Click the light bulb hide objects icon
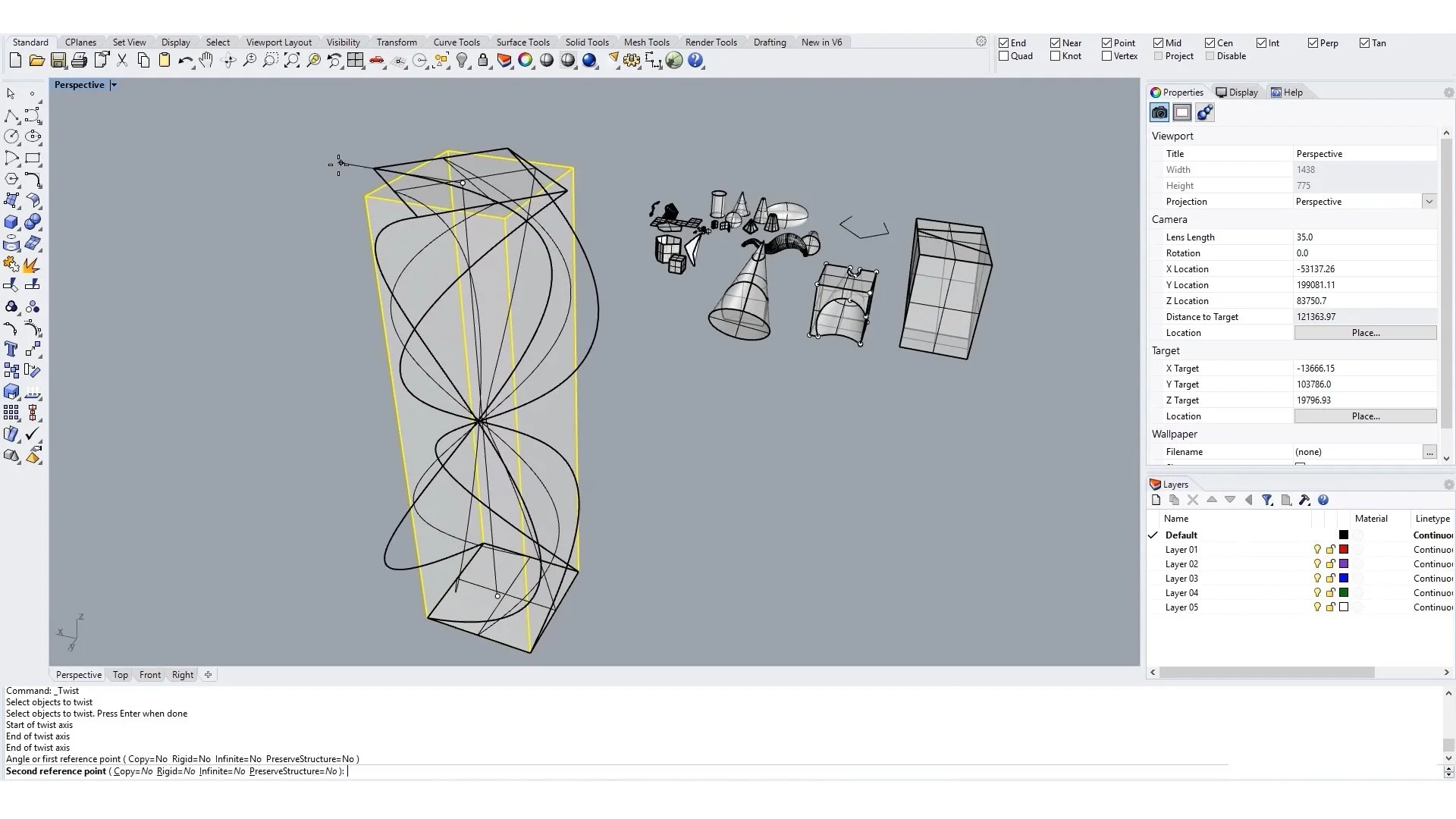 pos(462,61)
